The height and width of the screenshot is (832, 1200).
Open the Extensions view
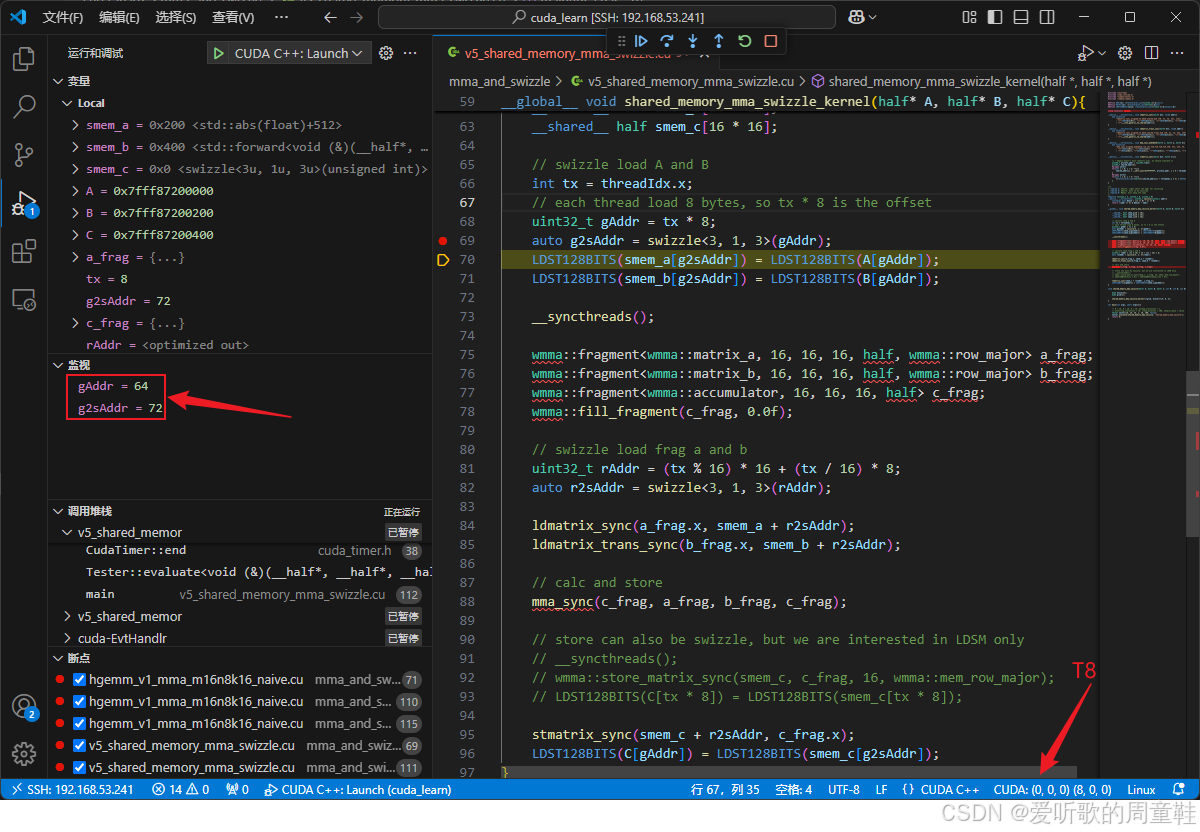pos(24,252)
